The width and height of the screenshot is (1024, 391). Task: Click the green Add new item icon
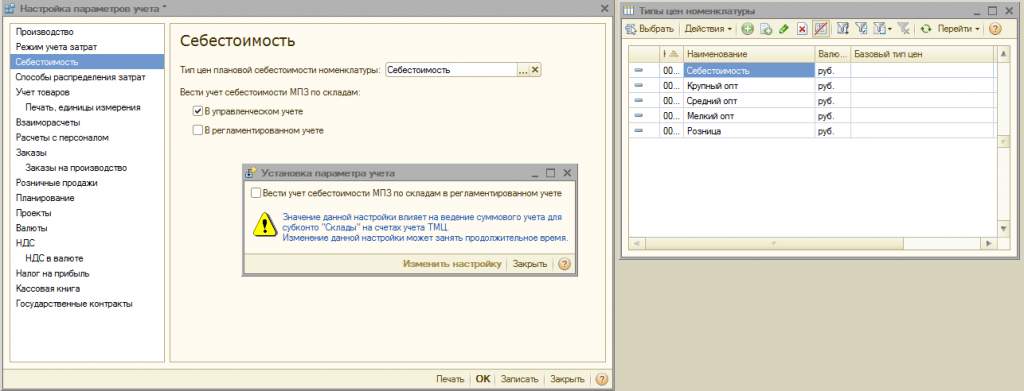coord(748,29)
